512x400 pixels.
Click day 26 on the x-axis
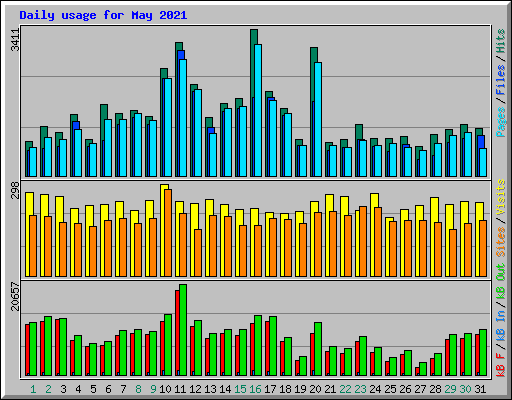pos(405,389)
